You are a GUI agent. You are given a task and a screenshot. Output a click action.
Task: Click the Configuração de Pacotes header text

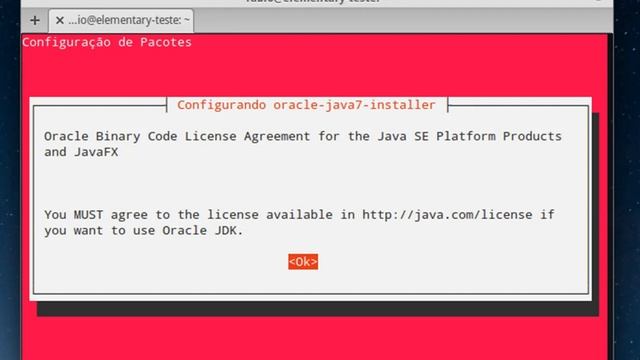(107, 42)
